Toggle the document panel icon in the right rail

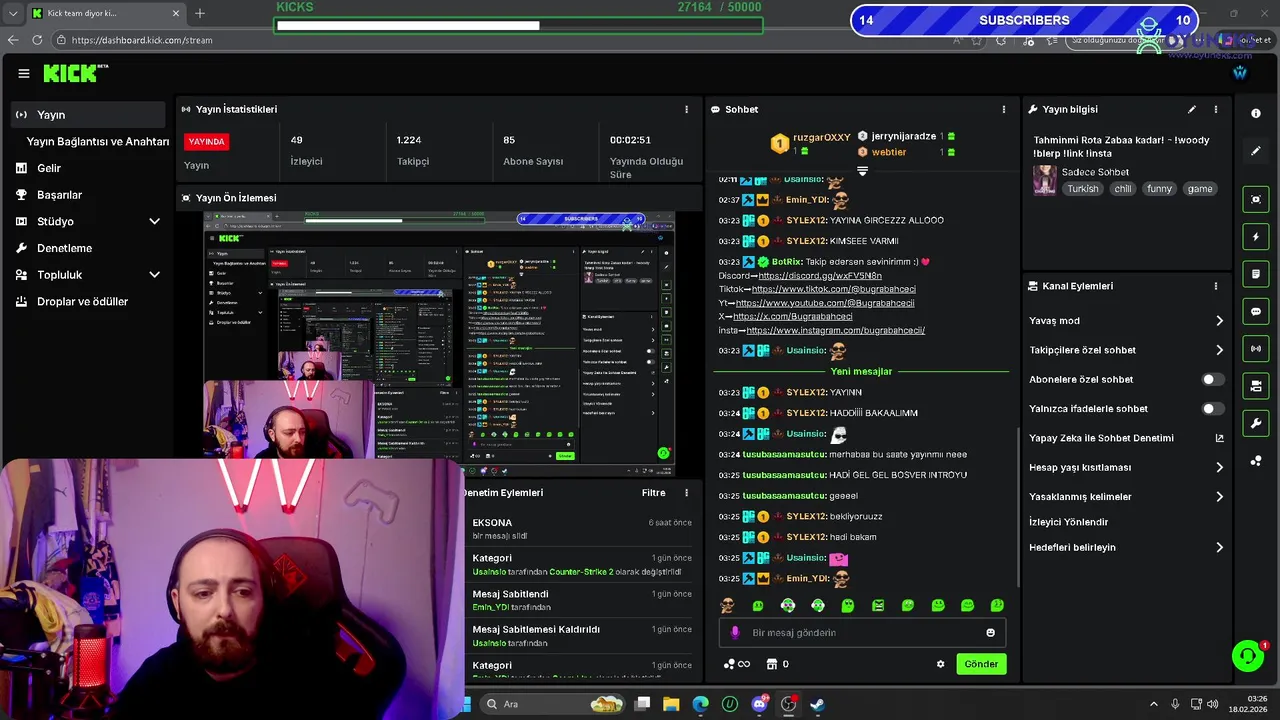pos(1256,274)
